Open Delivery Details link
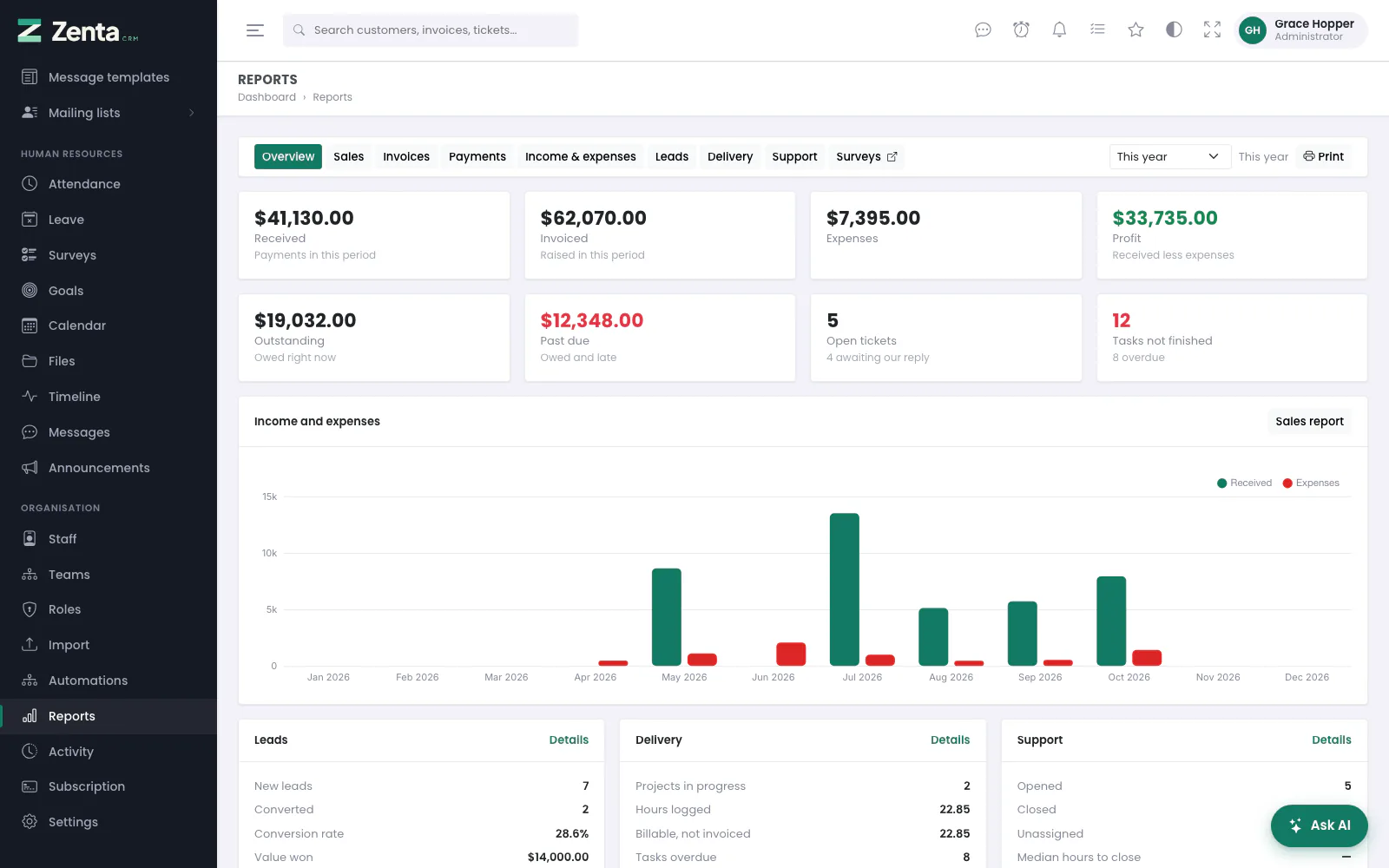Image resolution: width=1389 pixels, height=868 pixels. [950, 740]
